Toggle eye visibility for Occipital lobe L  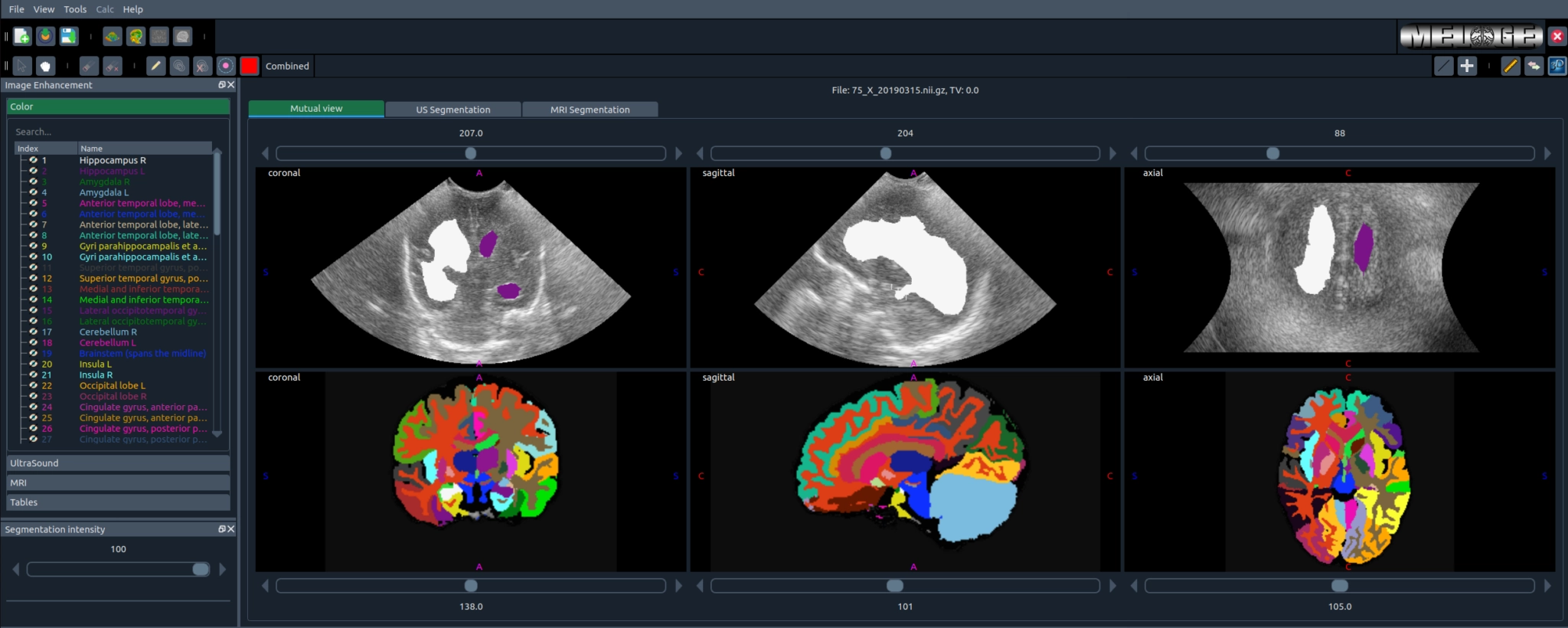[x=34, y=385]
